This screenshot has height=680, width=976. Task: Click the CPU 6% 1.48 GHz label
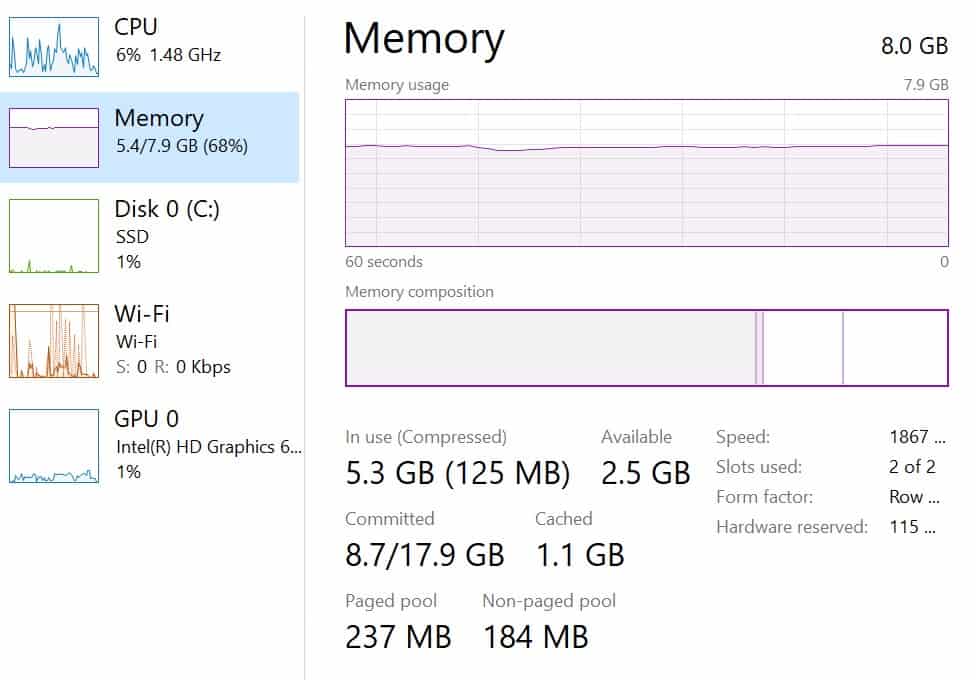coord(168,55)
